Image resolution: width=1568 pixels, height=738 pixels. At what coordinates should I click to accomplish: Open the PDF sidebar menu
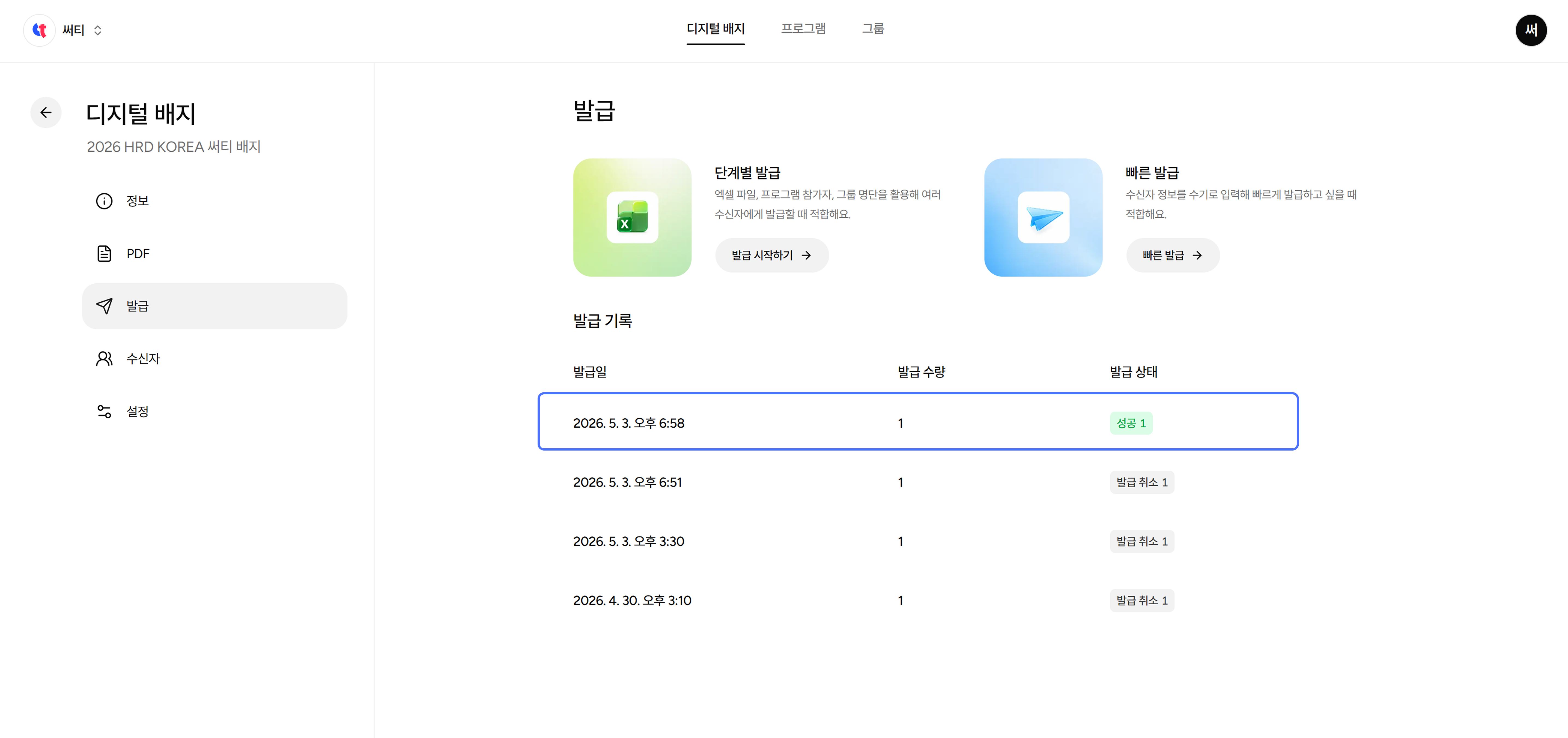[214, 254]
